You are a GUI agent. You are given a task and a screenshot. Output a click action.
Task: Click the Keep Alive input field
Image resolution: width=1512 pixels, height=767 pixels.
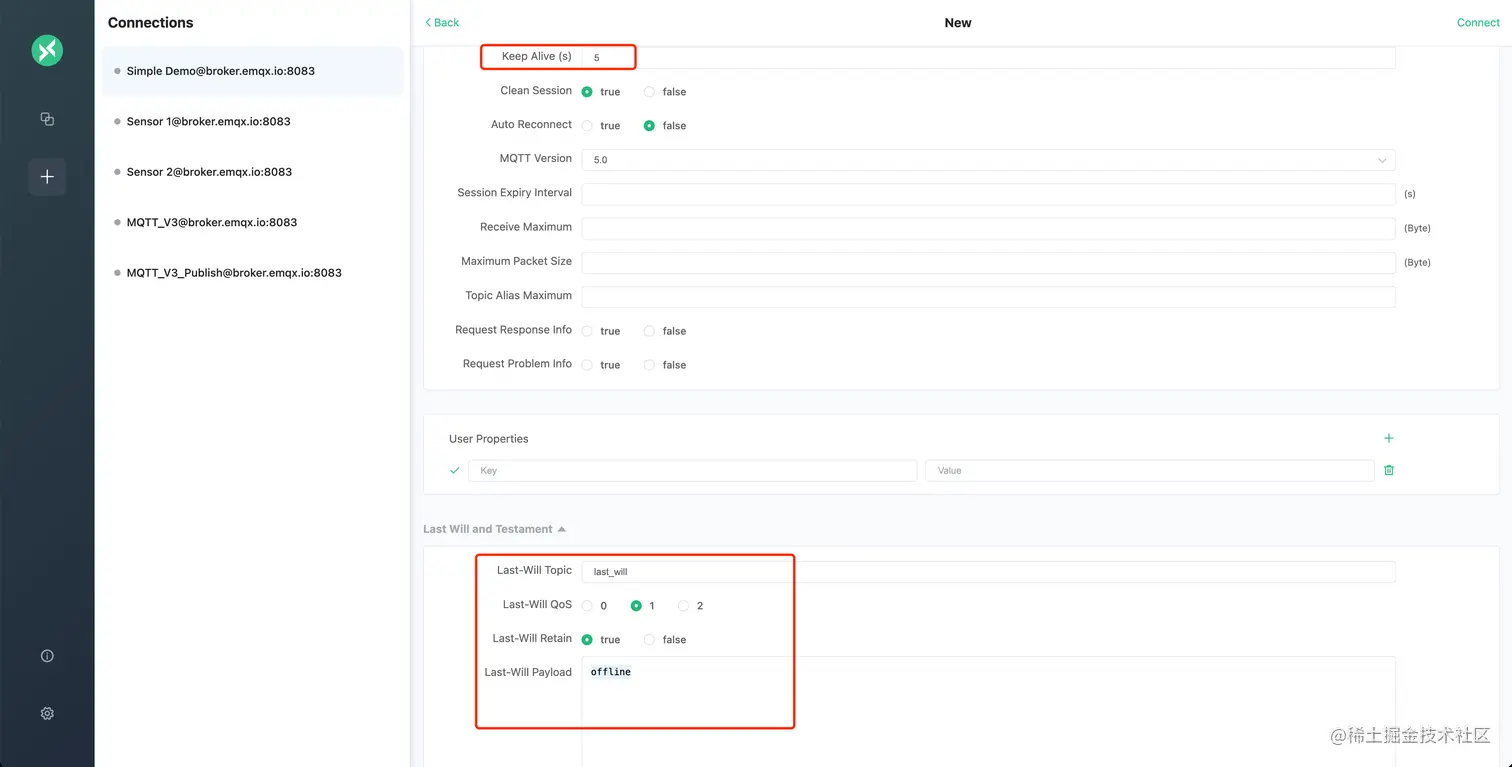tap(988, 58)
